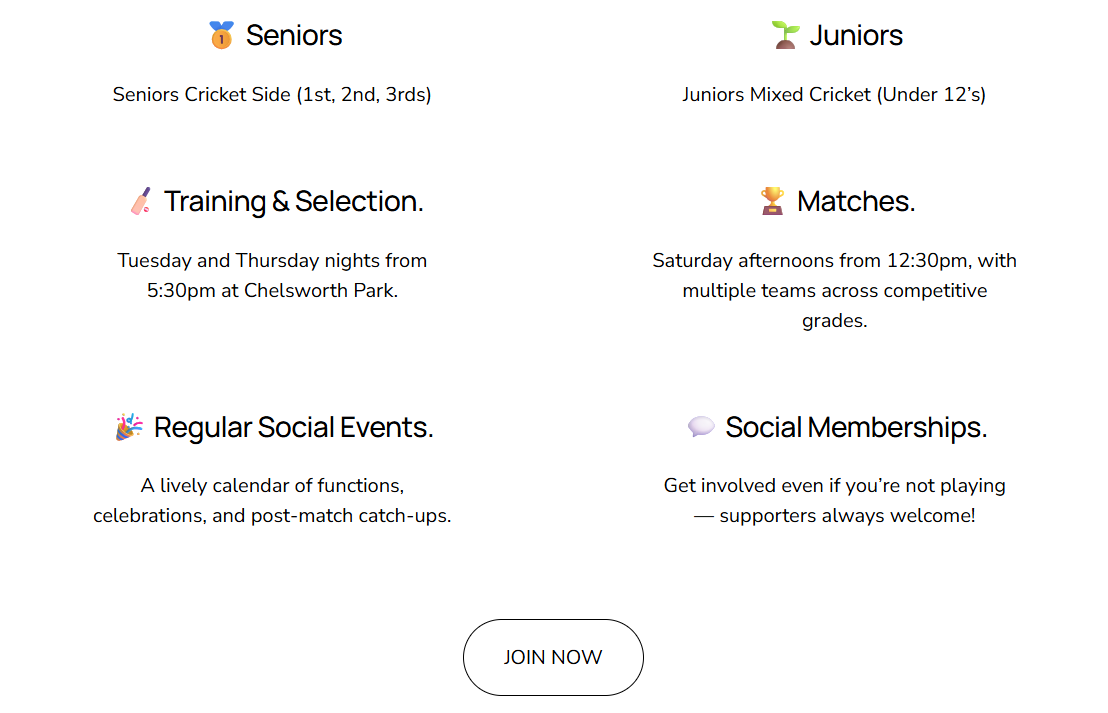Viewport: 1108px width, 713px height.
Task: Click the Juniors Mixed Cricket description
Action: coord(834,95)
